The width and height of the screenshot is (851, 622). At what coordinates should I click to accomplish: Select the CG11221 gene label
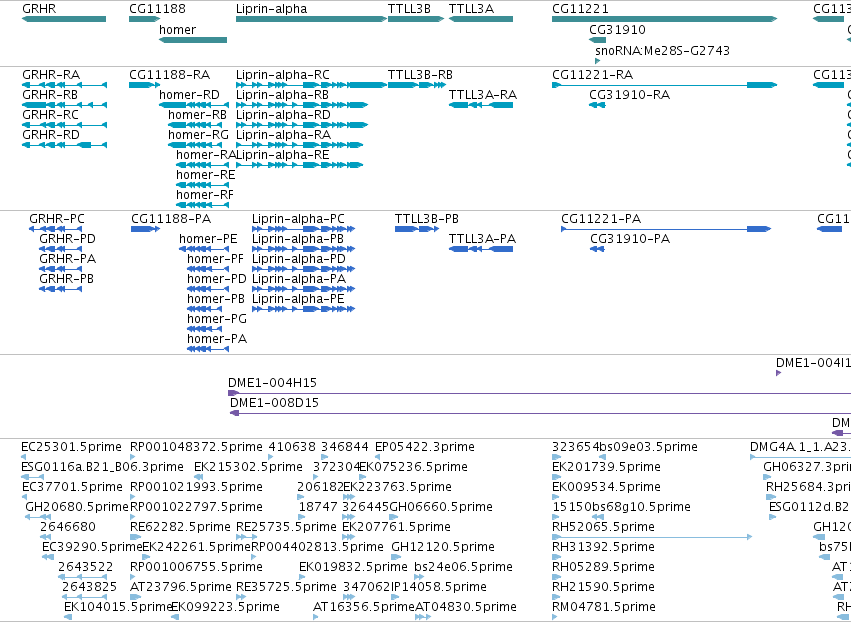click(x=580, y=9)
